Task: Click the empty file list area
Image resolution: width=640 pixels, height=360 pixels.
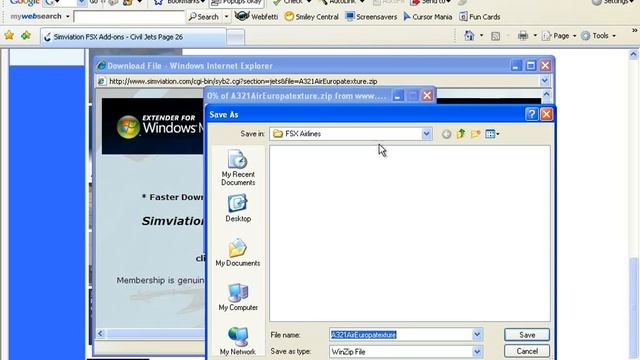Action: tap(409, 233)
